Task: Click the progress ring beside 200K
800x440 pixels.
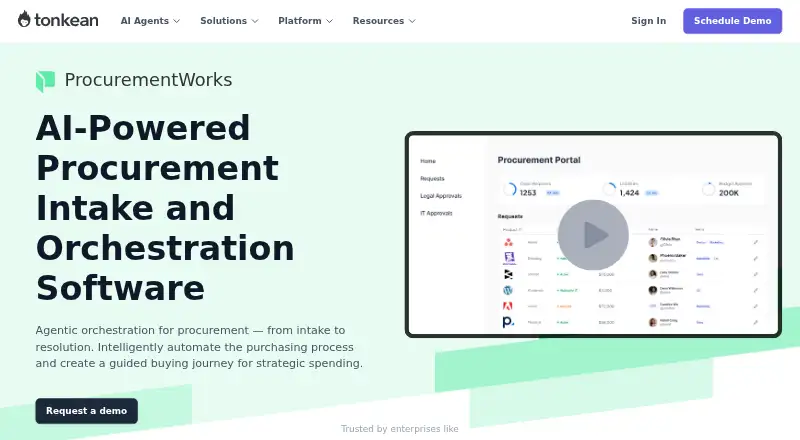Action: [x=708, y=189]
